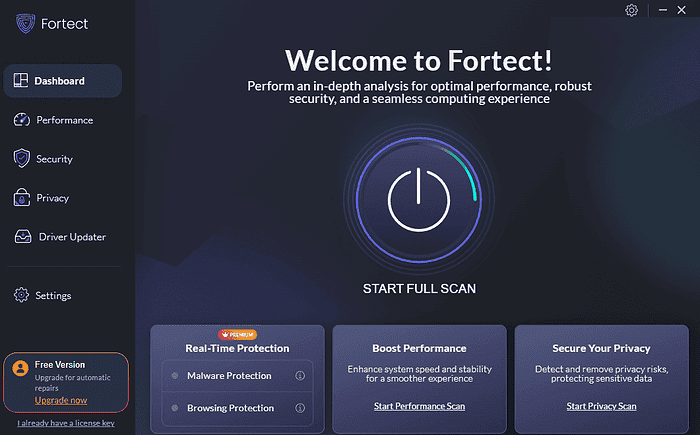
Task: Click the Security shield icon in the sidebar
Action: [21, 159]
